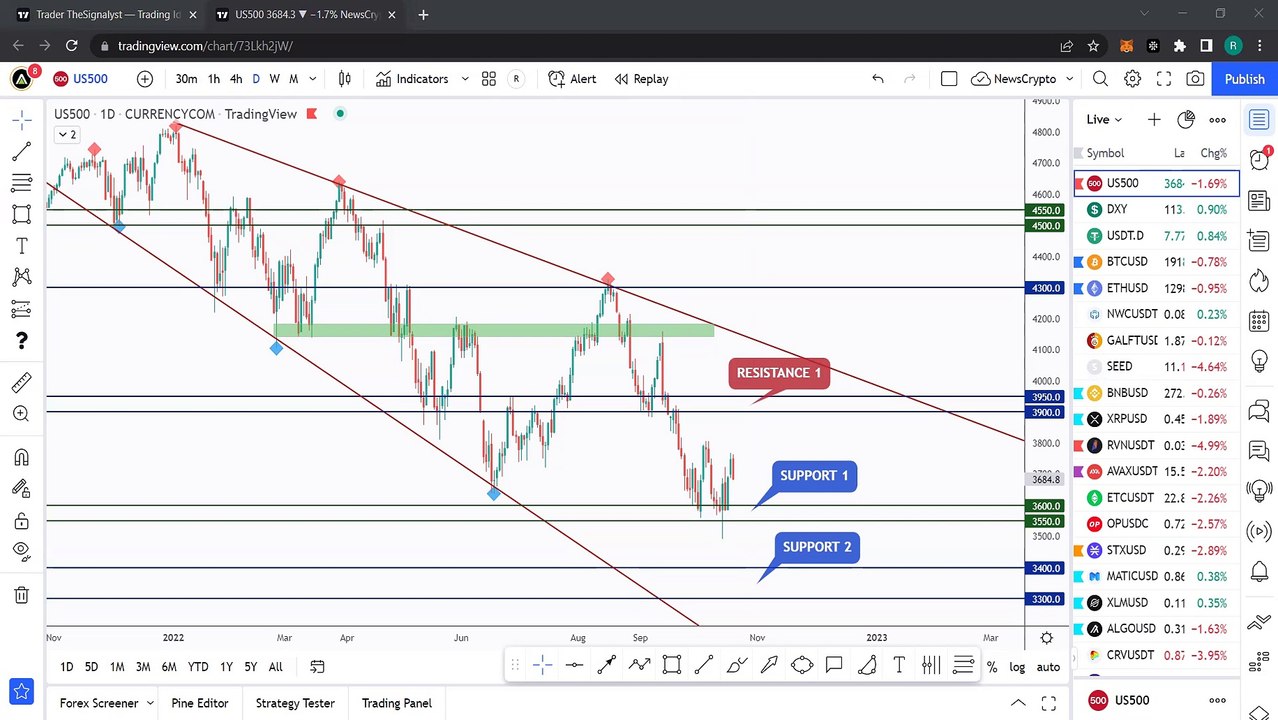
Task: Open the Indicators dialog
Action: pyautogui.click(x=412, y=79)
